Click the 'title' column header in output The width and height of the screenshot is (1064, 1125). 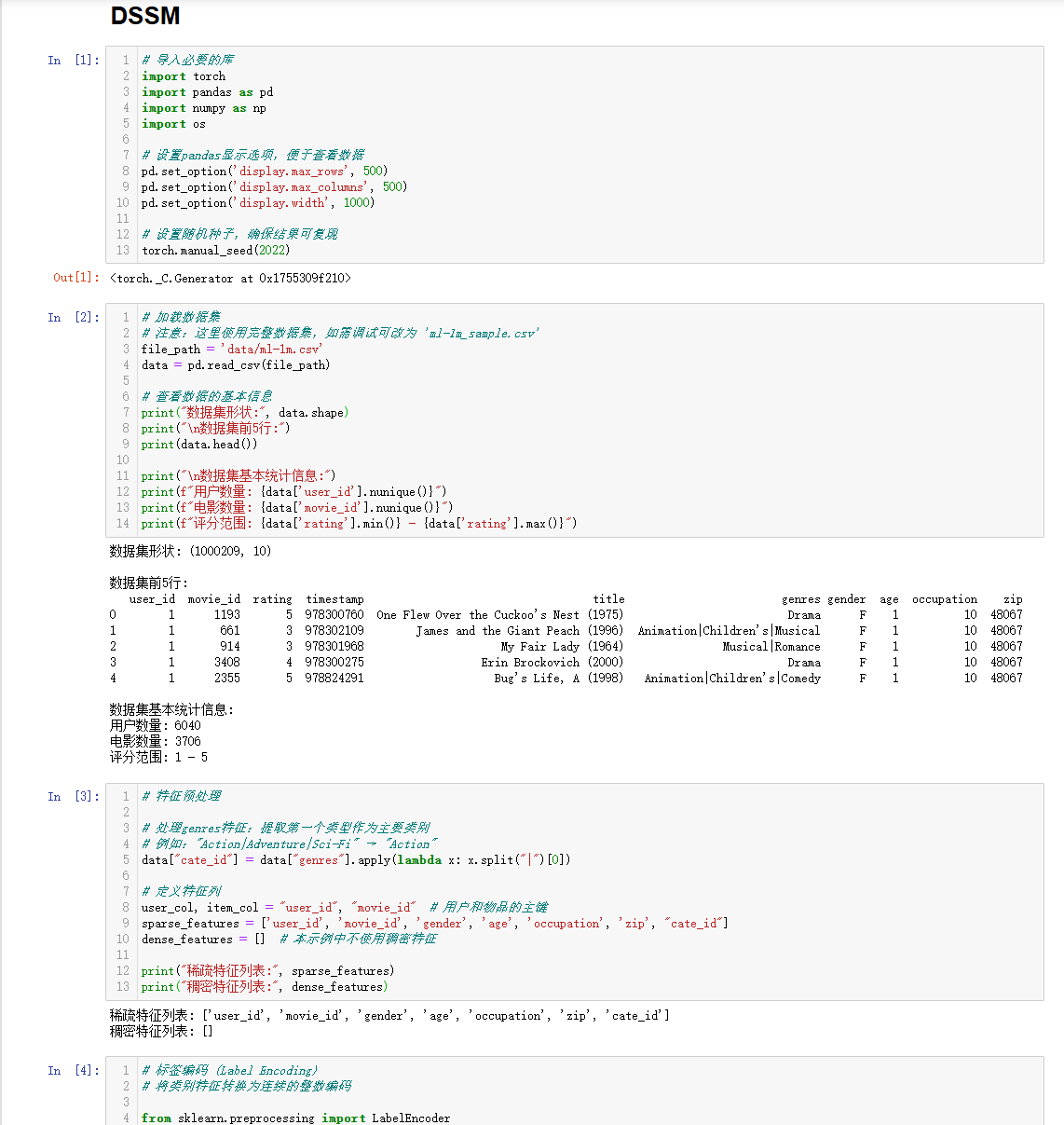tap(608, 599)
